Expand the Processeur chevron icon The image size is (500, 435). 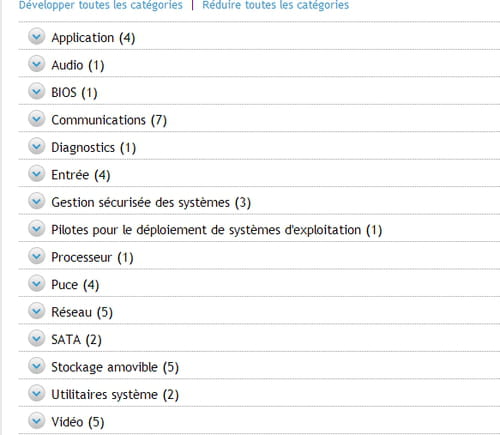coord(36,256)
